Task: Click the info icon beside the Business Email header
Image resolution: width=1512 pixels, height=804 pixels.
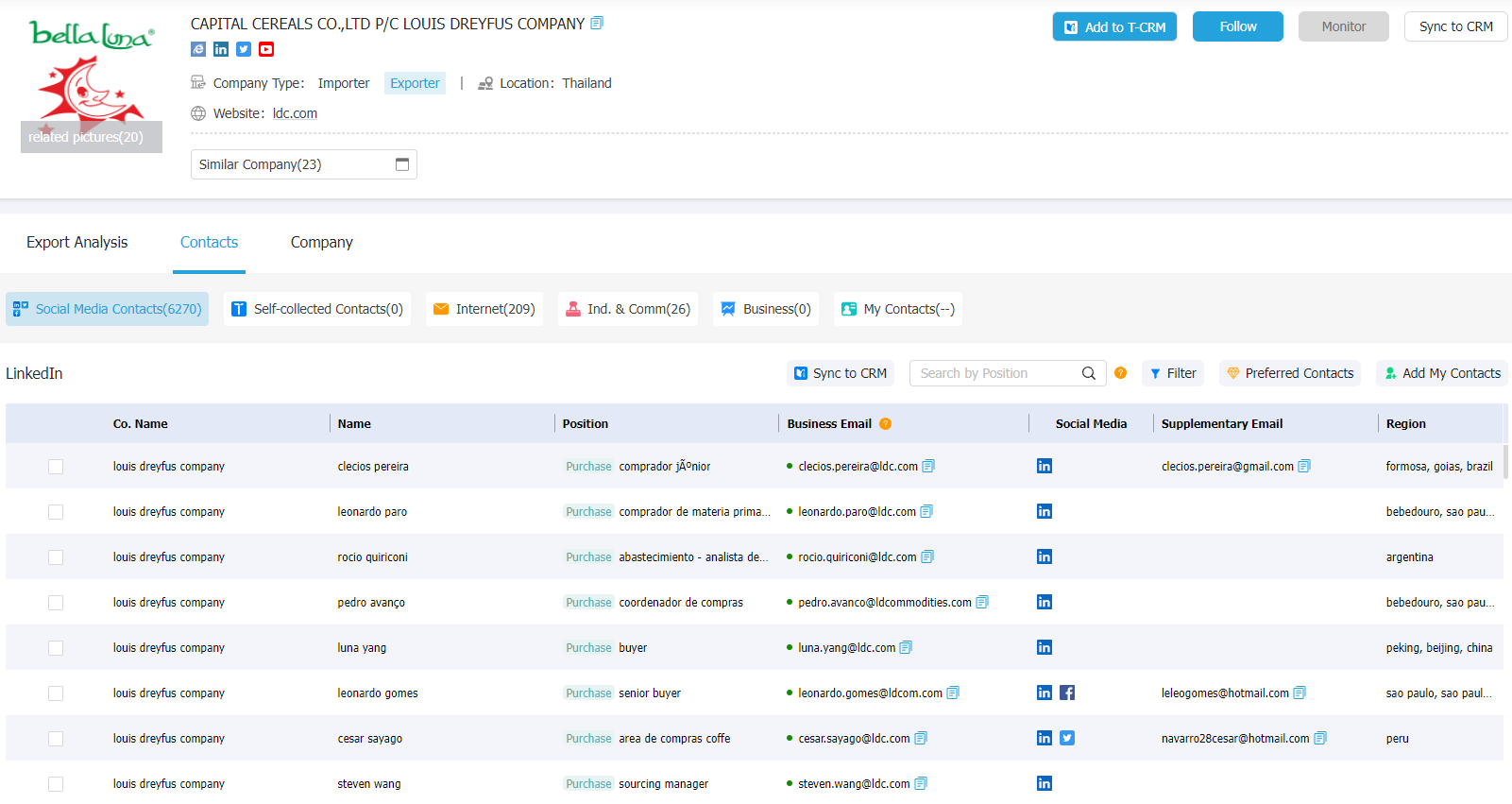Action: (886, 423)
